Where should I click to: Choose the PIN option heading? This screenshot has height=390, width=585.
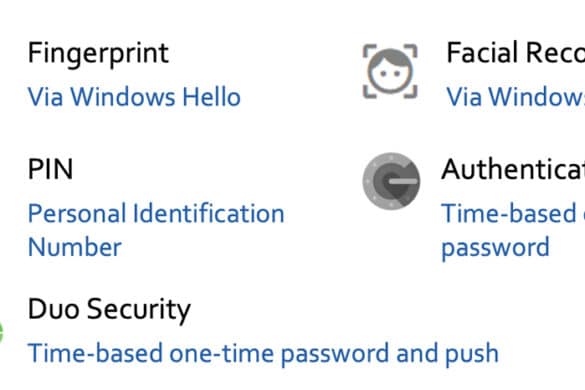click(50, 169)
